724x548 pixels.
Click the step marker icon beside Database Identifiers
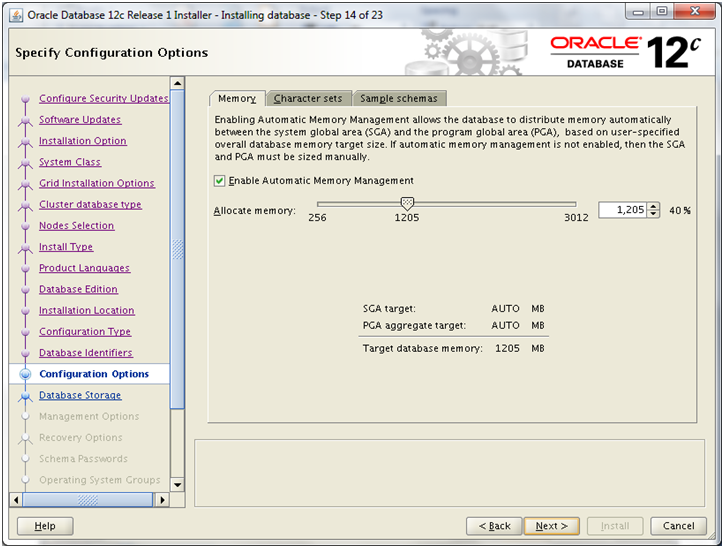pos(25,354)
